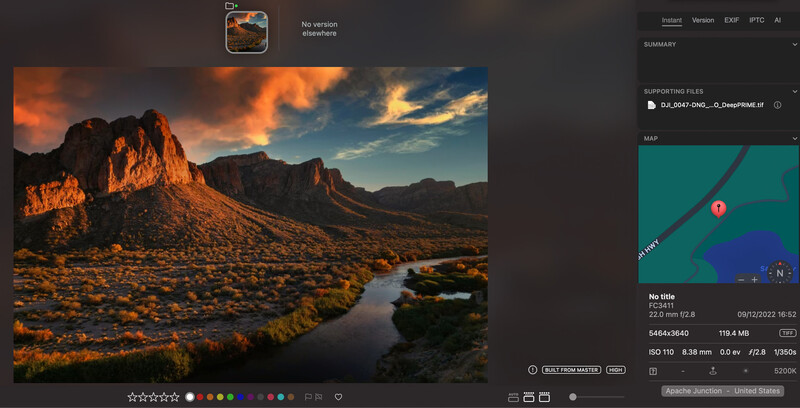Click the reject flag icon

click(x=319, y=397)
